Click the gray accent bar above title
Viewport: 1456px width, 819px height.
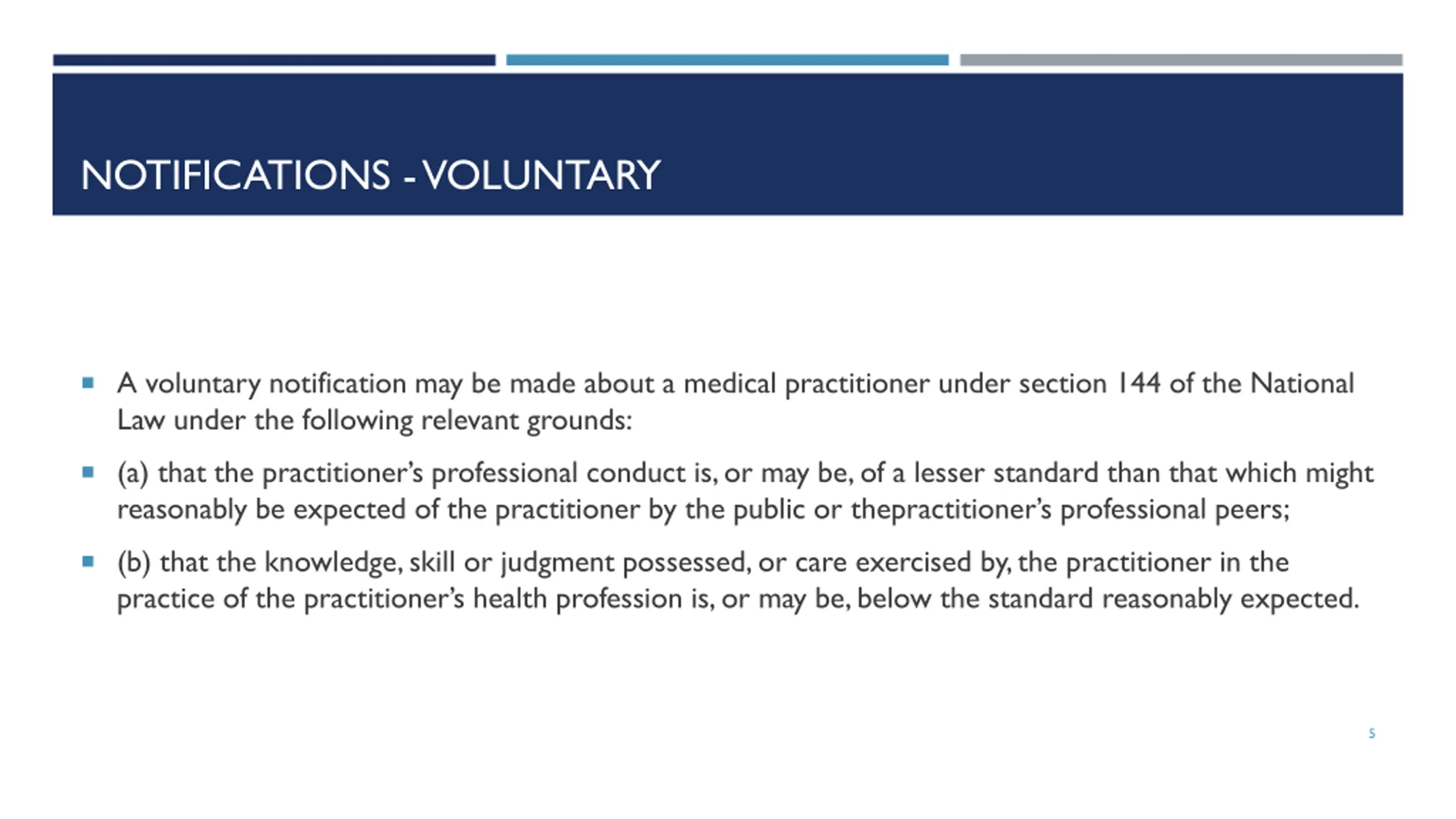point(1181,60)
